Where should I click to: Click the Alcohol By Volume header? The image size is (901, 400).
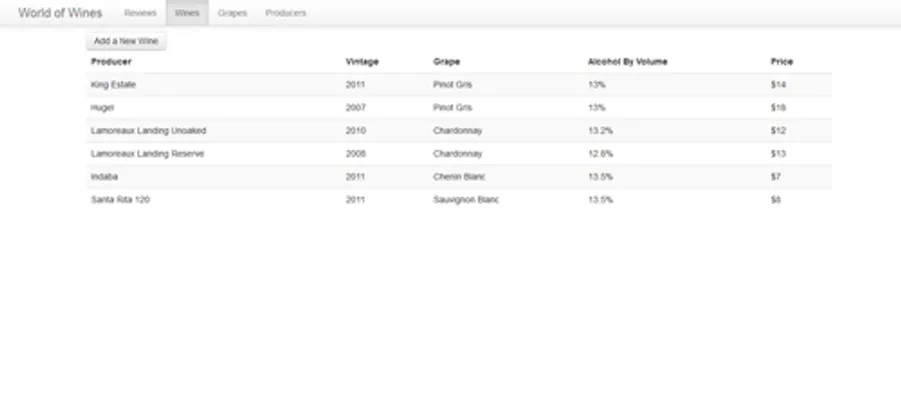point(627,62)
